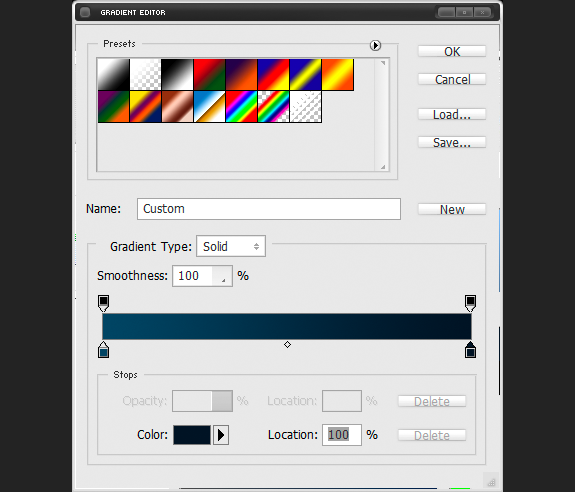Click the OK button
The image size is (575, 492).
coord(452,51)
